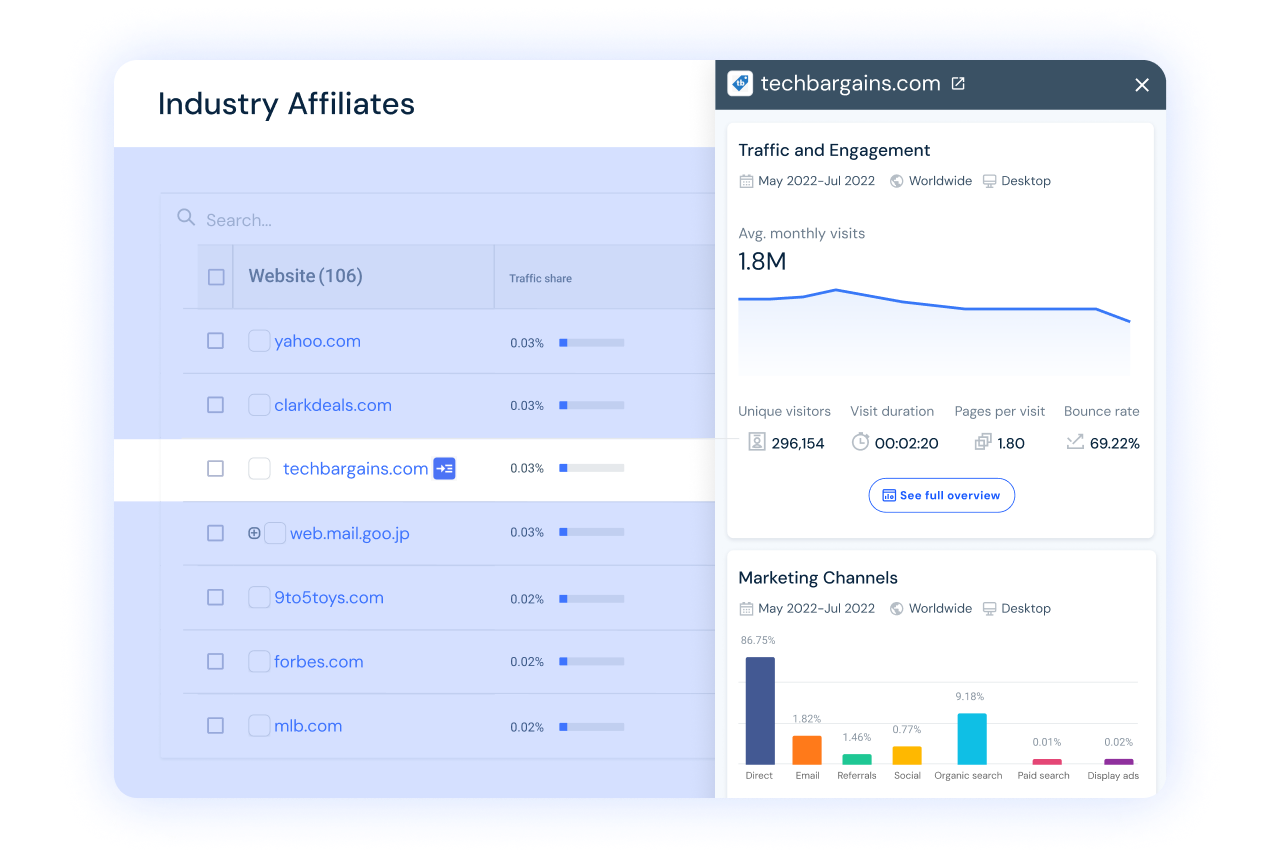Click the 1.80 pages per visit value
The width and height of the screenshot is (1280, 856).
point(1011,443)
